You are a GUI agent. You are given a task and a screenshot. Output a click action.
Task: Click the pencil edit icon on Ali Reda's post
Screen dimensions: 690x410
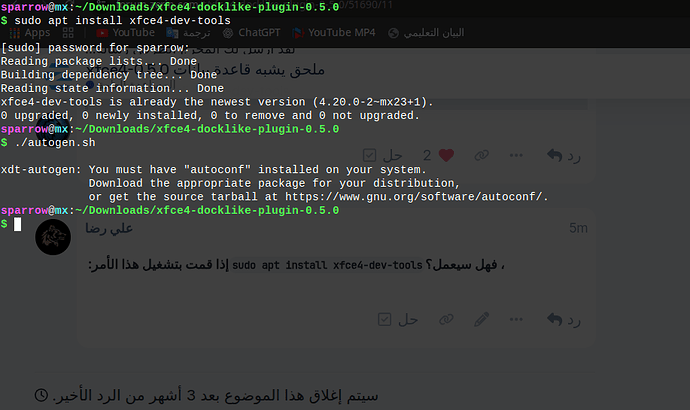(x=482, y=319)
